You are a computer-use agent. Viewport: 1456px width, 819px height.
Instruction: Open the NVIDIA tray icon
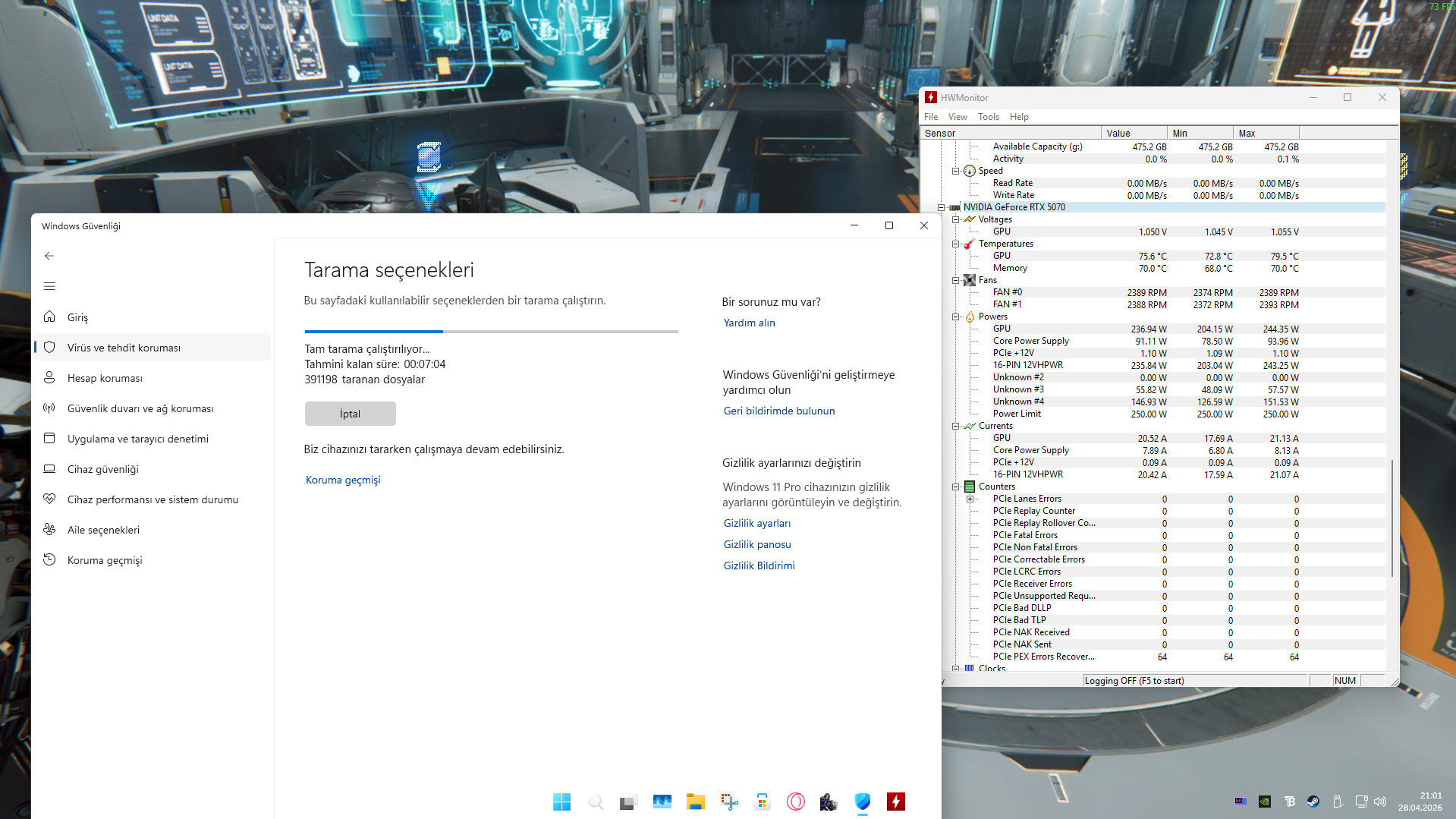pyautogui.click(x=1265, y=802)
